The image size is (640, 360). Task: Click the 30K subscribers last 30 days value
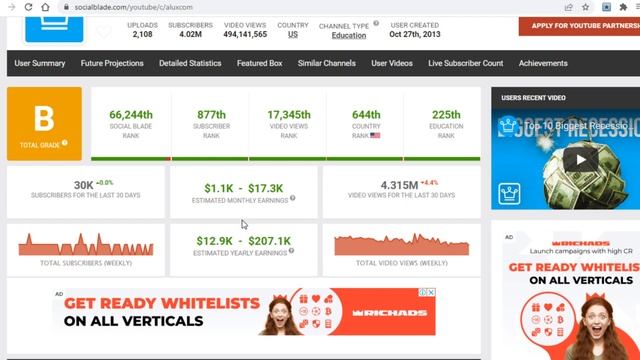[x=83, y=185]
